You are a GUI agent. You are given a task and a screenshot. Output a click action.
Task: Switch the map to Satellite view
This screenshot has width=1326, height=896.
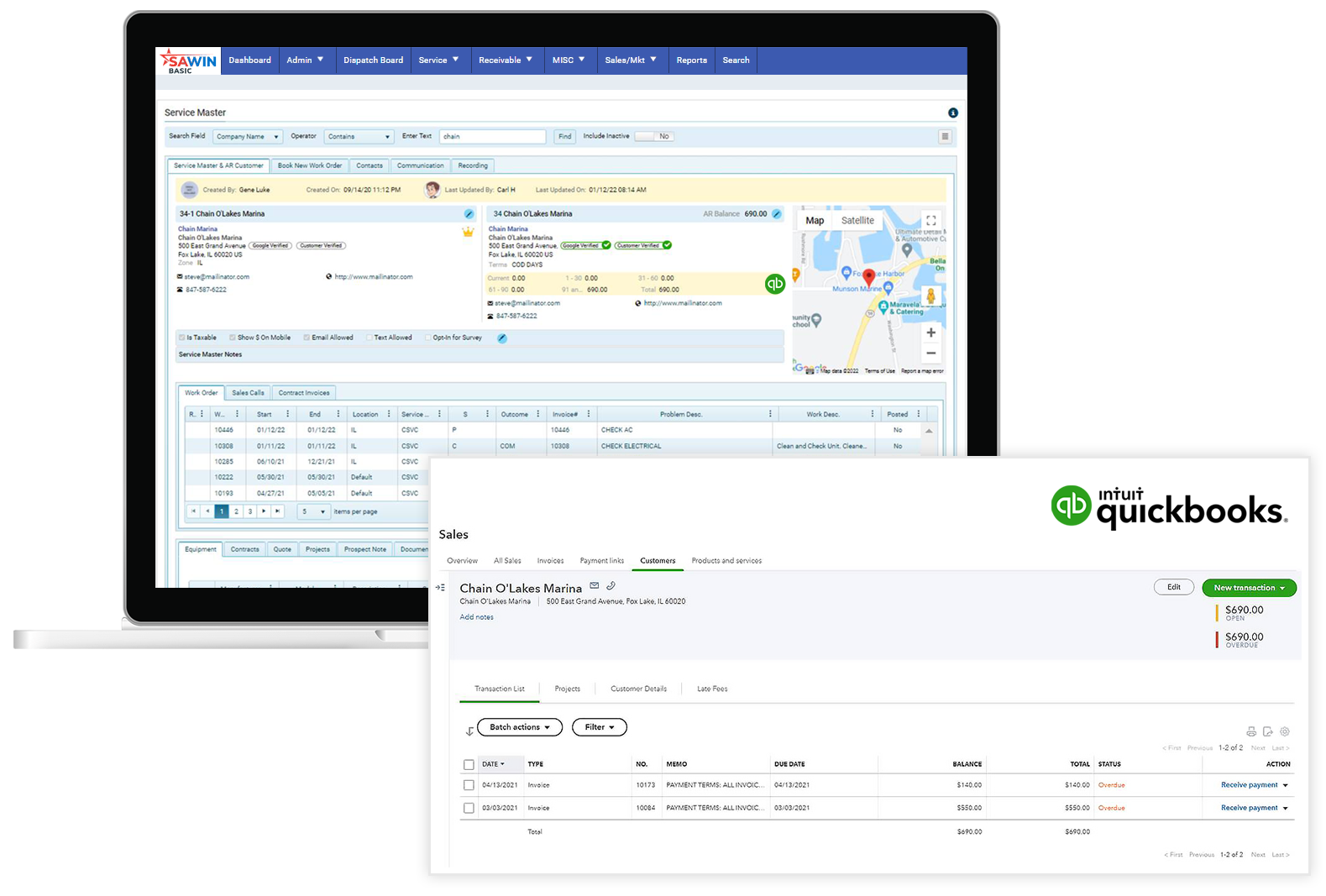click(x=857, y=221)
